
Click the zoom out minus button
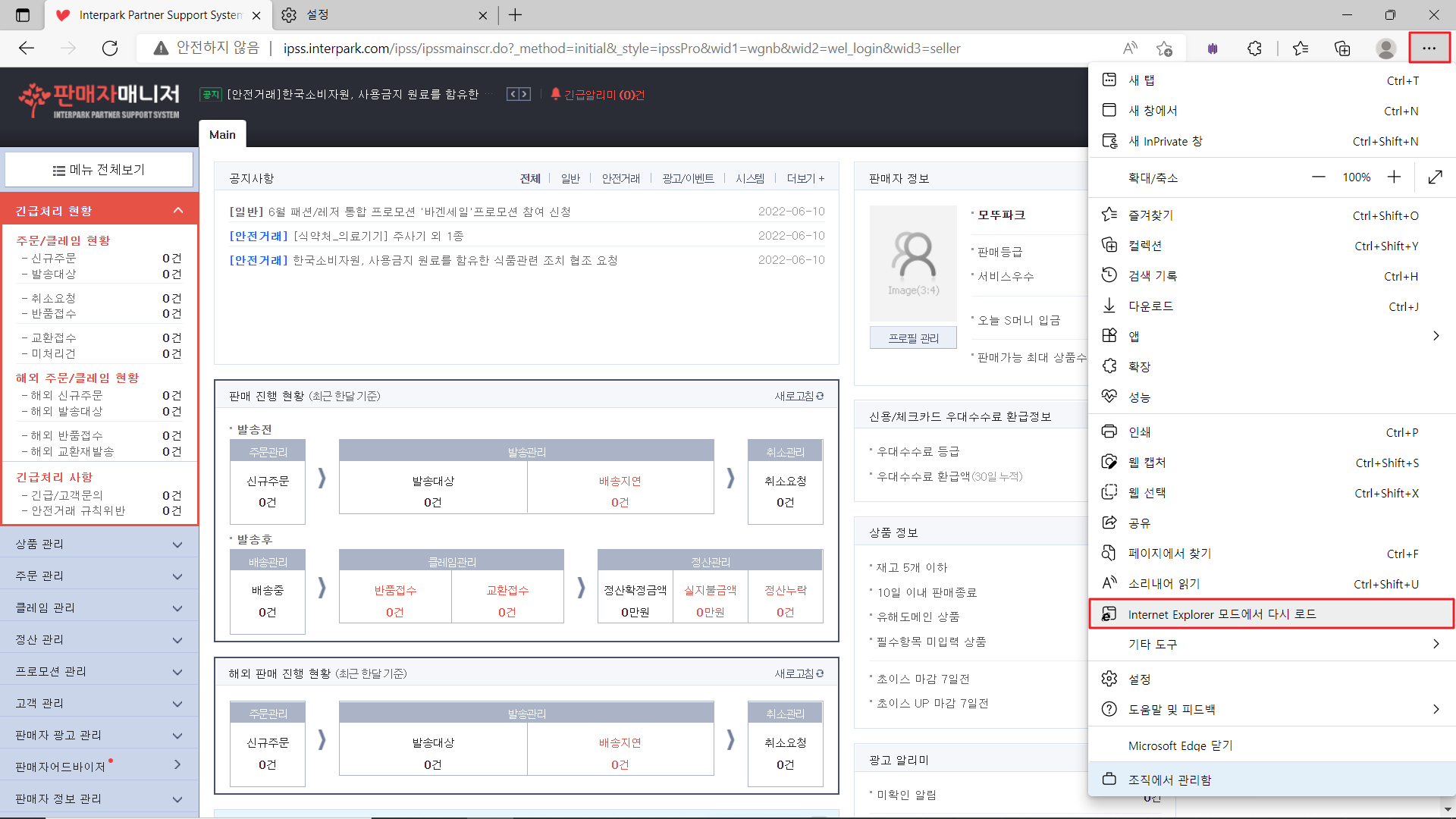coord(1319,177)
